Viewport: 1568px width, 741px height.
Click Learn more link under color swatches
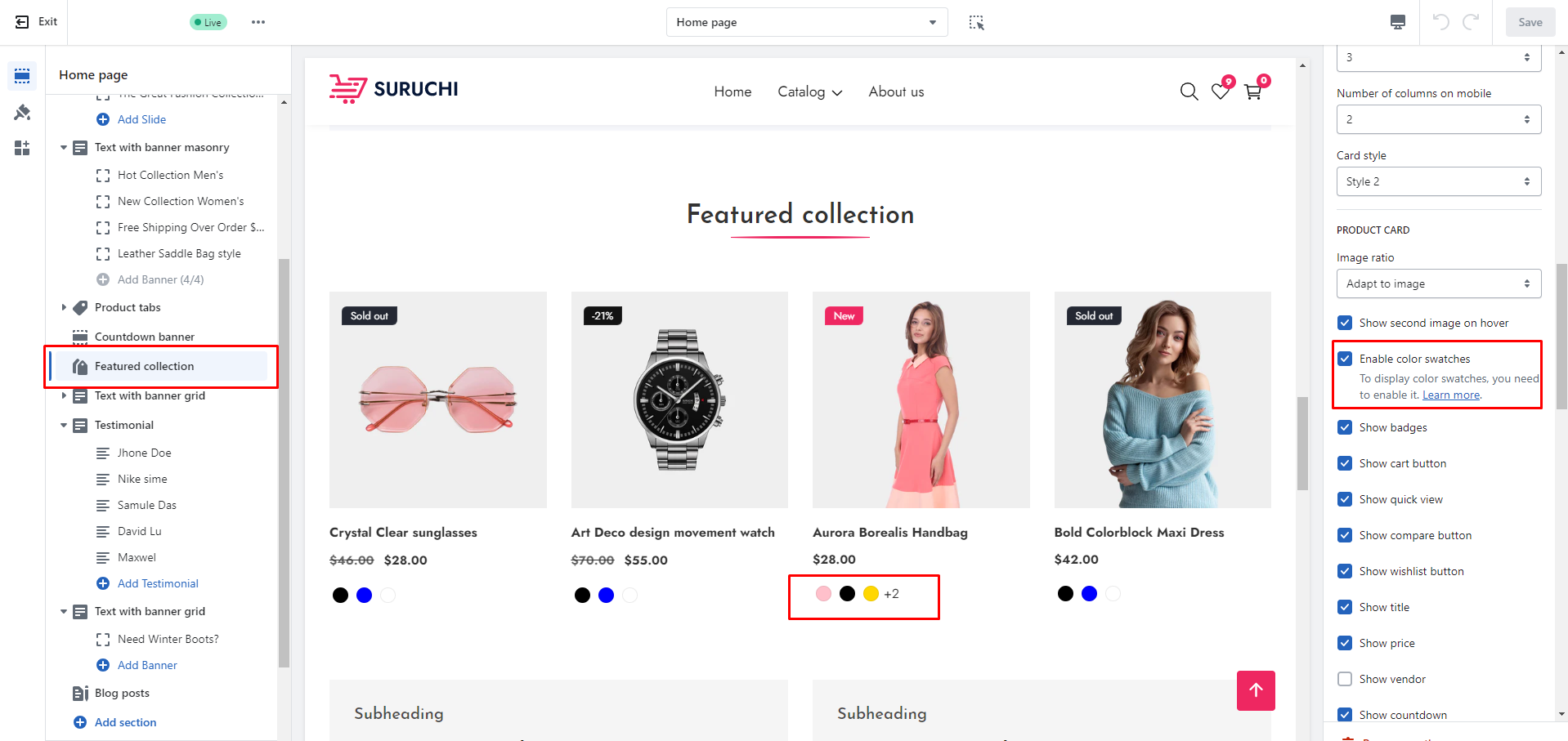pyautogui.click(x=1450, y=395)
